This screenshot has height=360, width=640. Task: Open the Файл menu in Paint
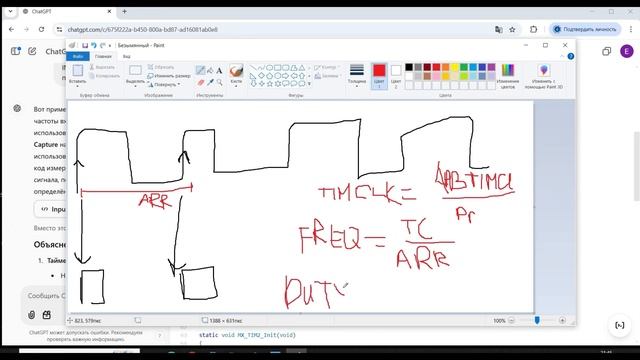click(78, 56)
